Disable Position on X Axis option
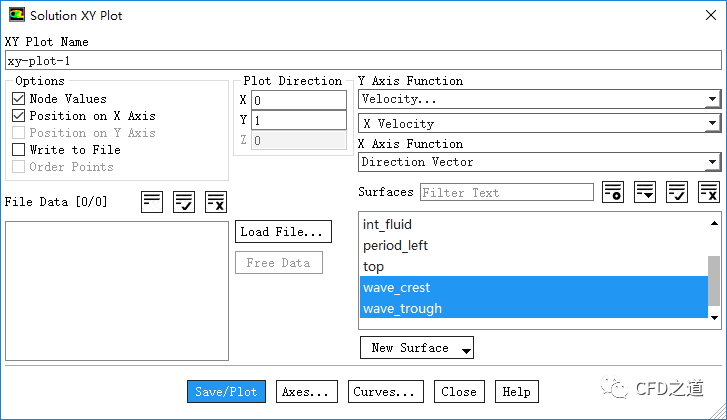 (x=19, y=116)
